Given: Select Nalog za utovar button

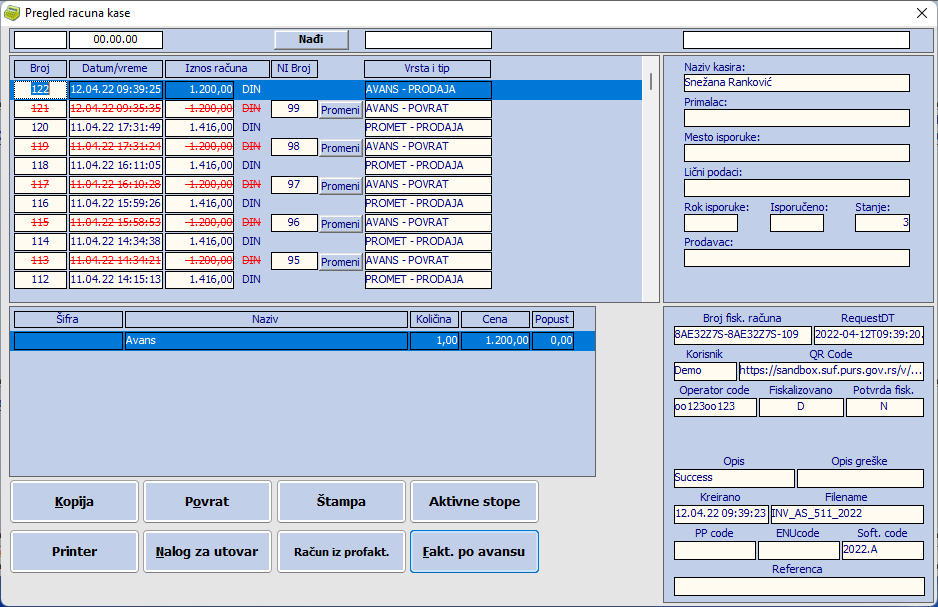Looking at the screenshot, I should click(x=207, y=551).
